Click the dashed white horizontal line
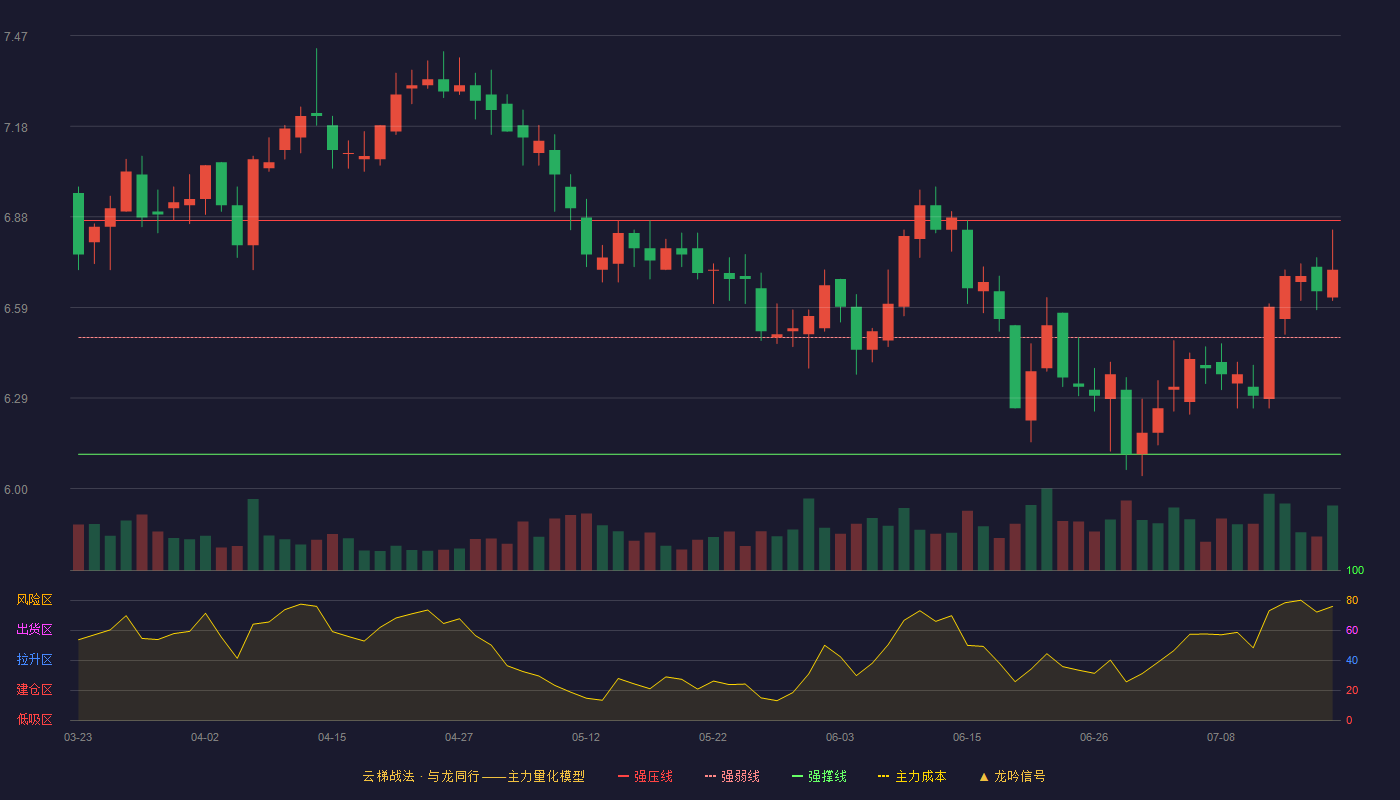 [709, 337]
